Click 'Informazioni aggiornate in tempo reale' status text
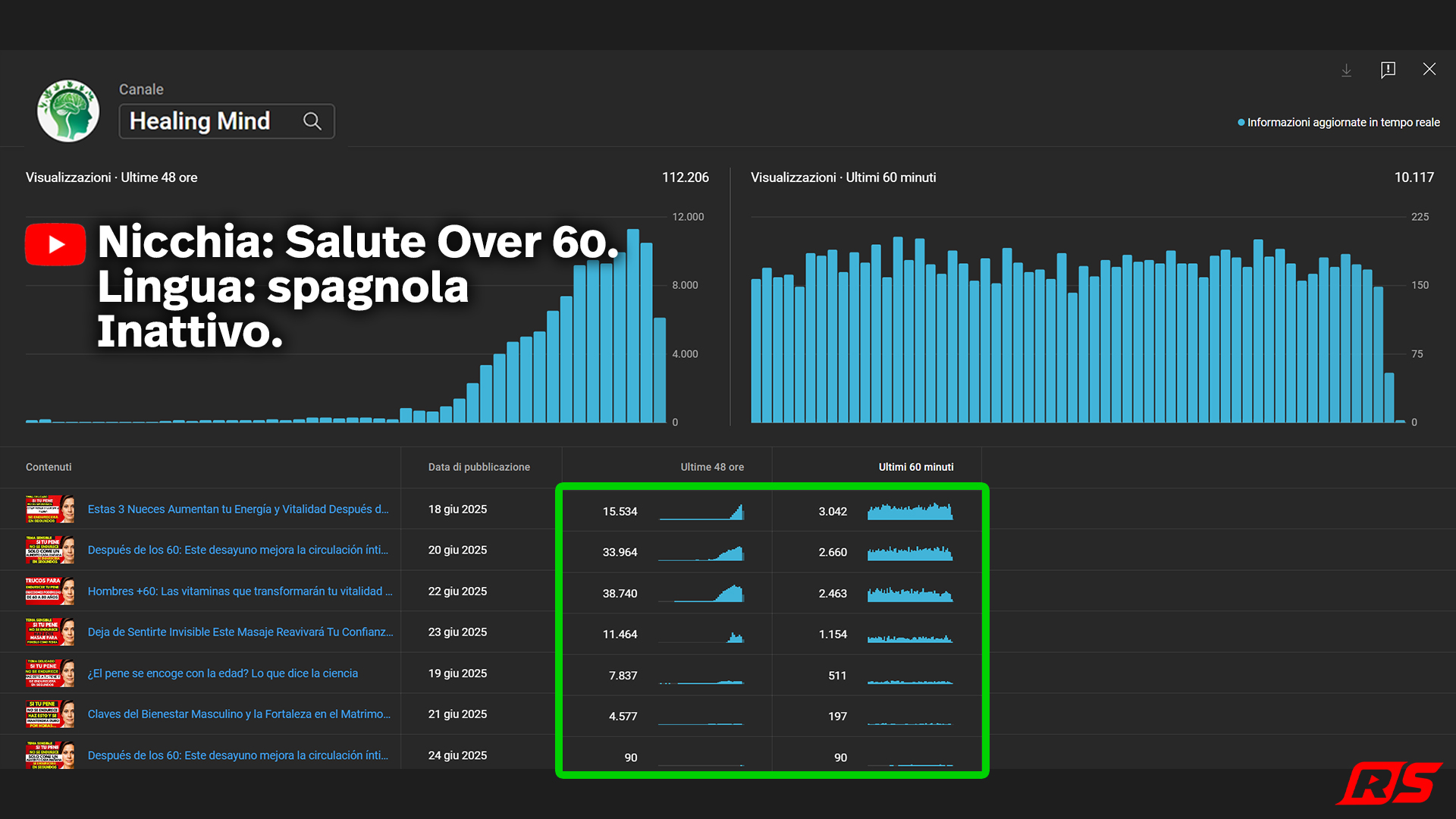 click(1343, 122)
